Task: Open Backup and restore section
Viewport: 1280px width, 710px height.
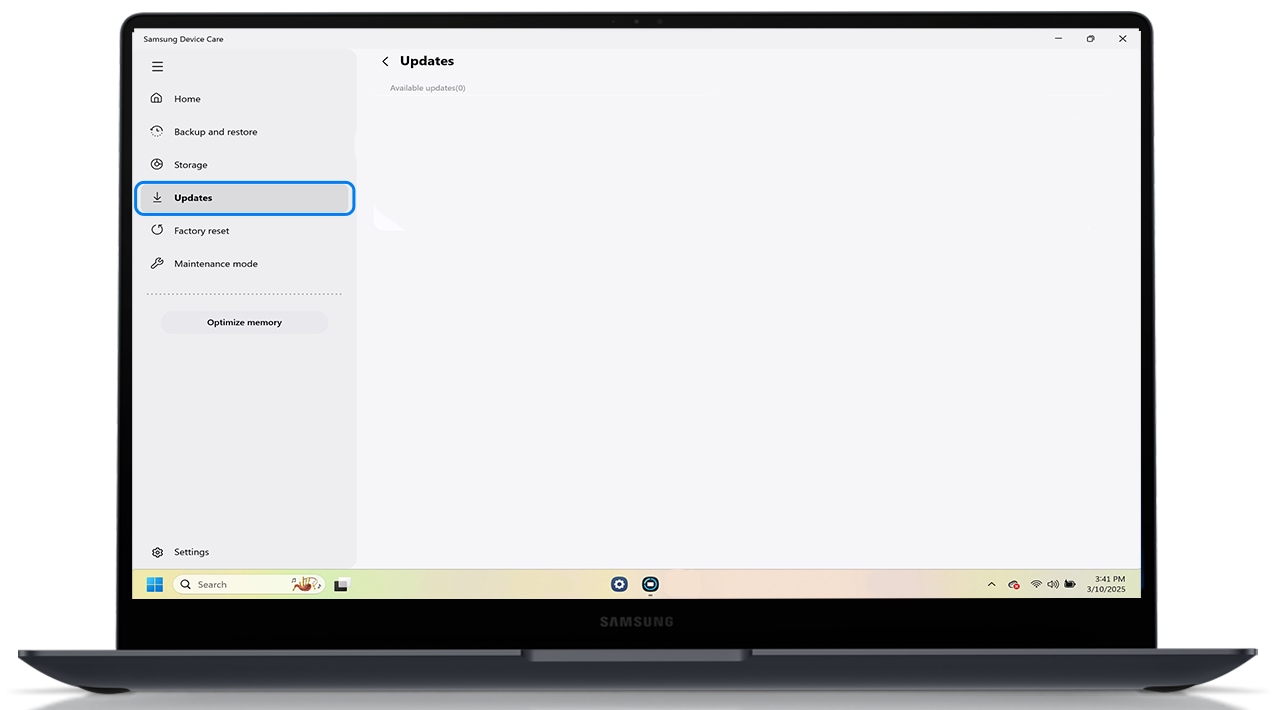Action: tap(245, 132)
